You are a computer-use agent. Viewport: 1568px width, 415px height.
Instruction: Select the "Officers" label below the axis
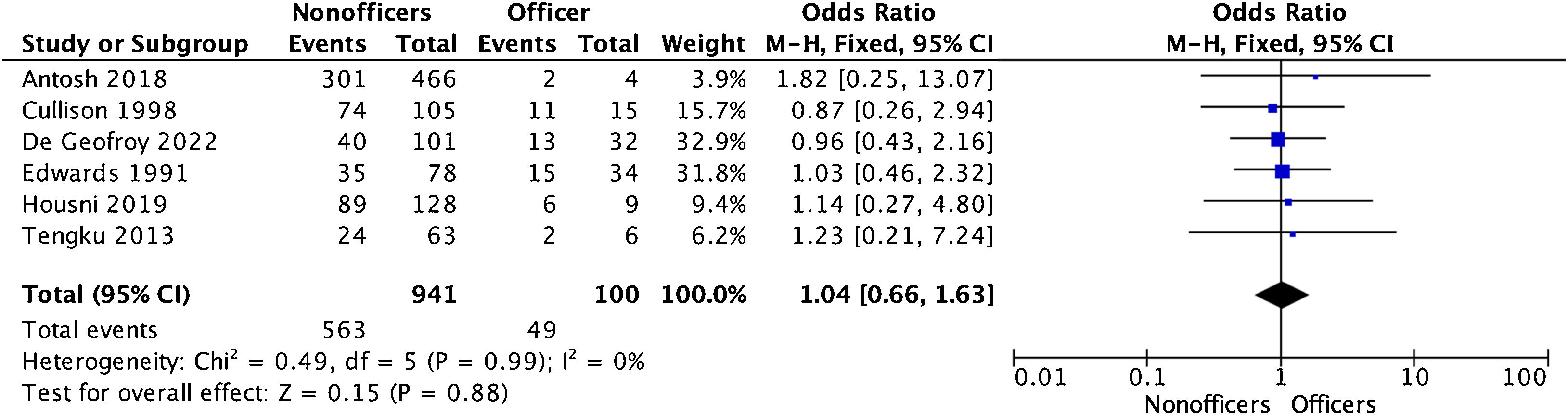coord(1333,404)
